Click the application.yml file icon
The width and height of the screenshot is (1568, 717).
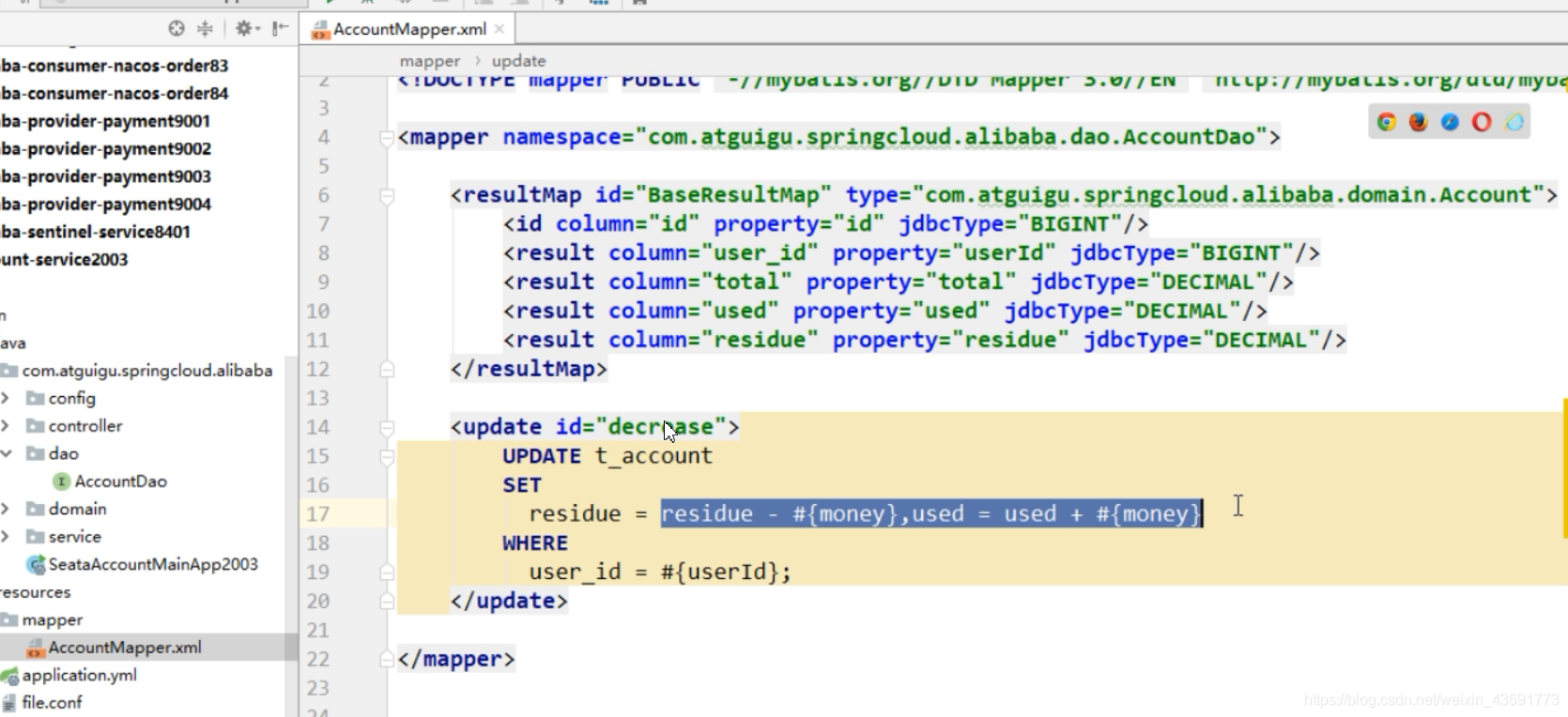9,676
